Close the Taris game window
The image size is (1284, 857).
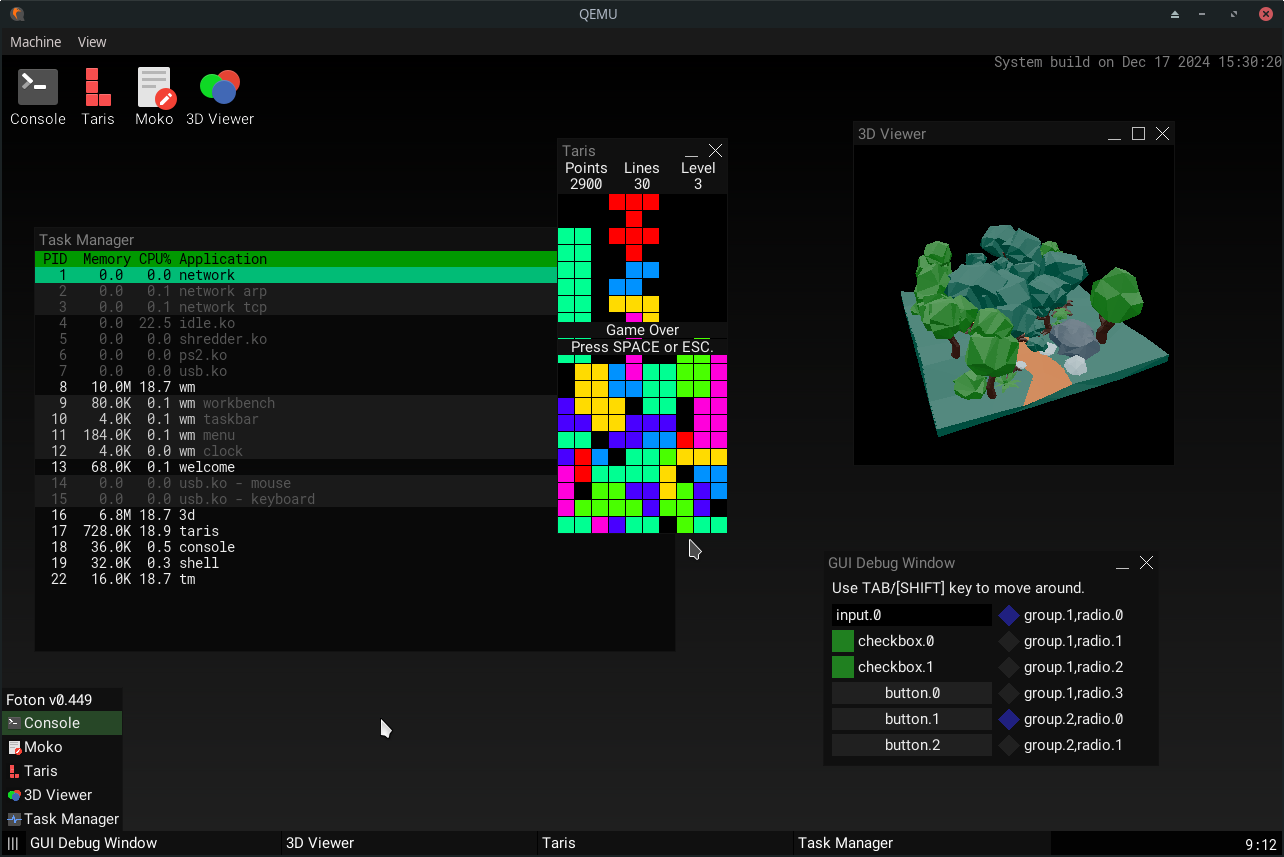coord(715,151)
